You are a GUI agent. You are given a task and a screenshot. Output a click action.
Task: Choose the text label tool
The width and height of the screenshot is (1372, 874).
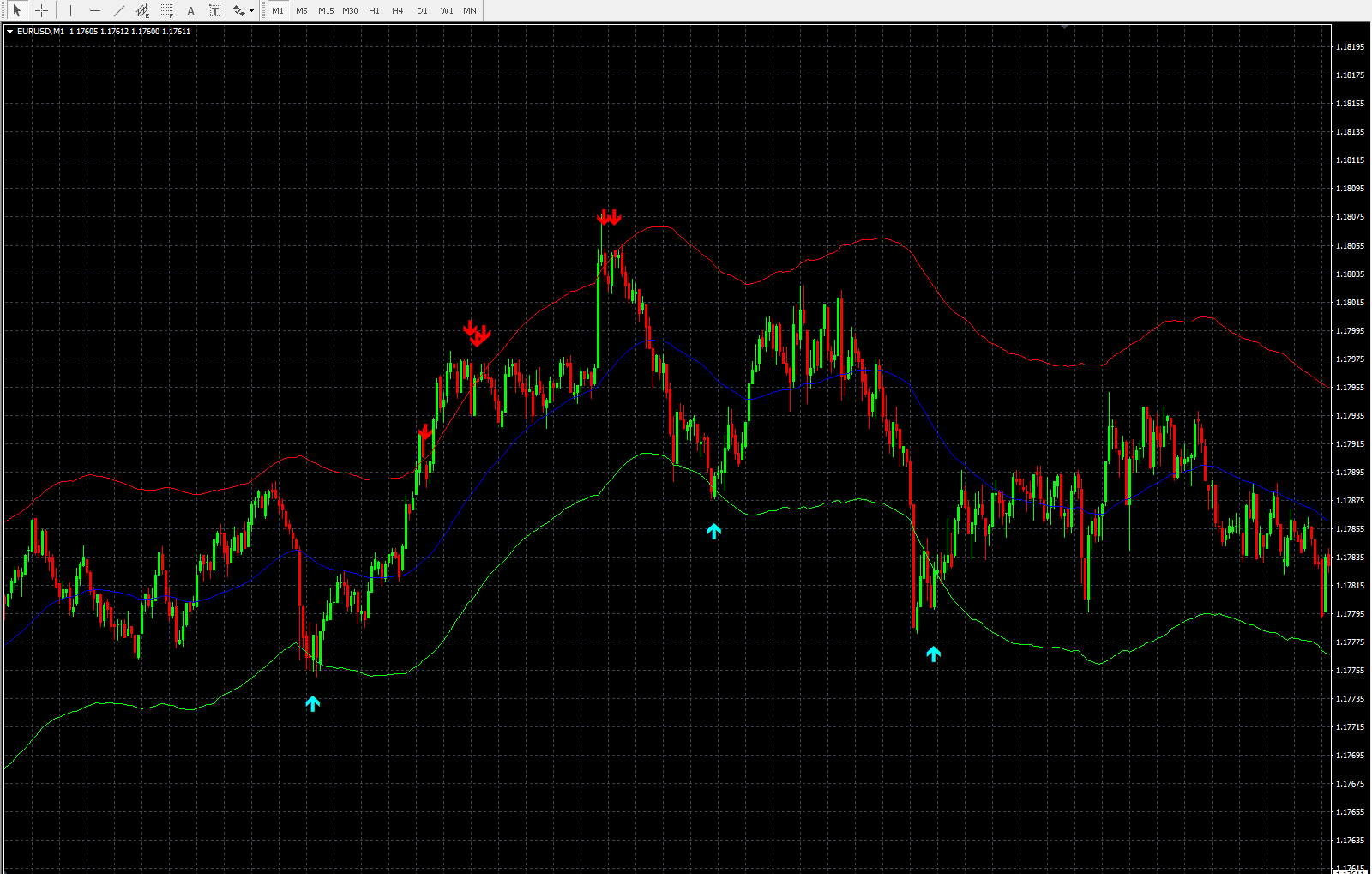[214, 10]
